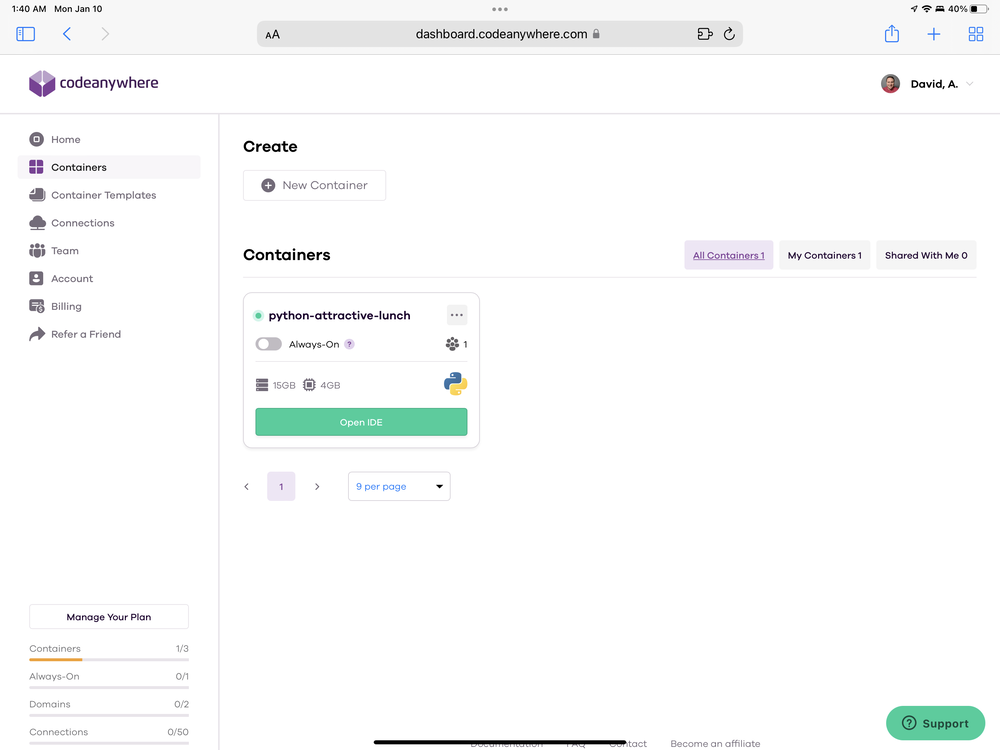1000x750 pixels.
Task: Enable the Always-On toggle
Action: tap(268, 344)
